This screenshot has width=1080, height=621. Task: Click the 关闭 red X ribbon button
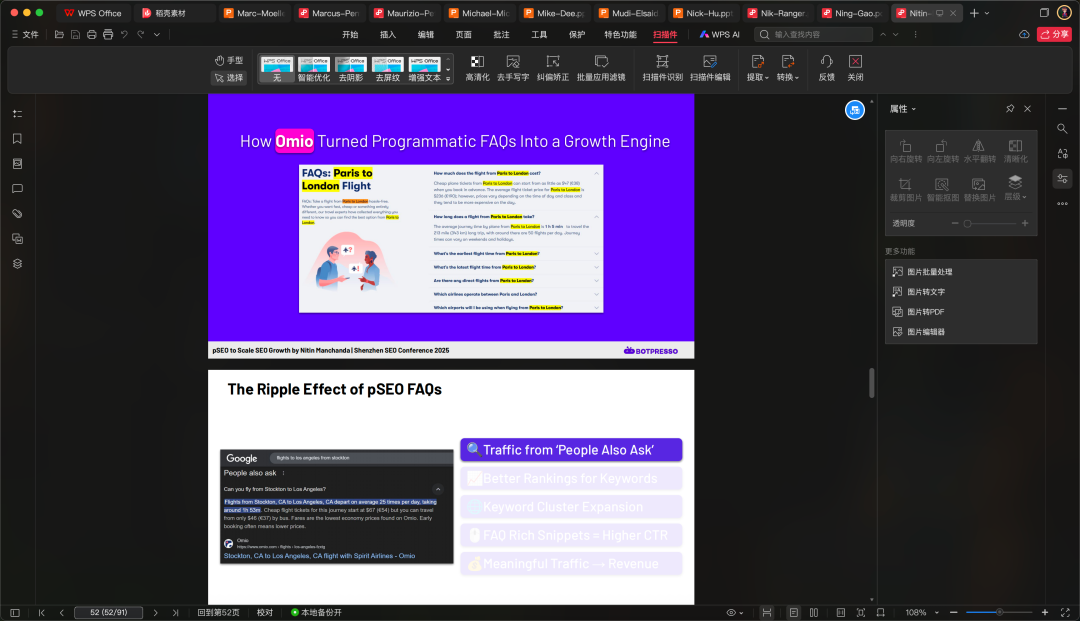855,69
